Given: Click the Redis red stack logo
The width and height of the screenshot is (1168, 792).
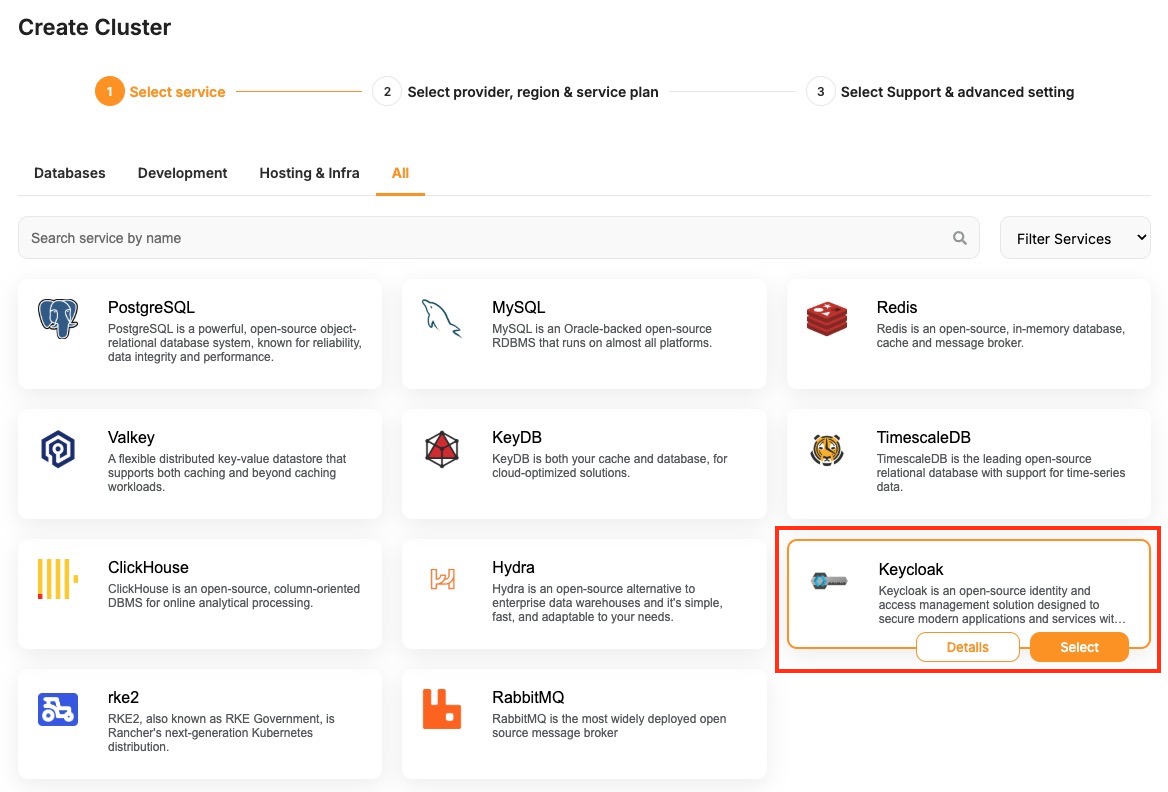Looking at the screenshot, I should point(826,319).
